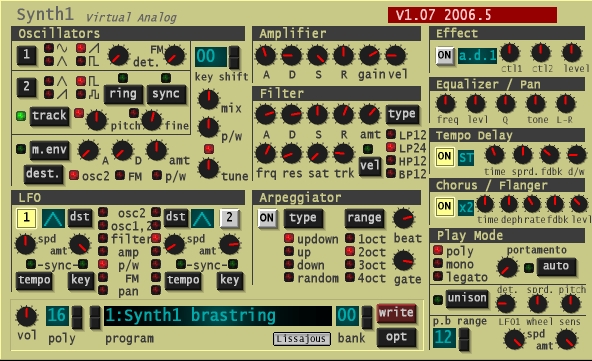Viewport: 592px width, 361px height.
Task: Step the poly voice count spinner
Action: (x=77, y=316)
